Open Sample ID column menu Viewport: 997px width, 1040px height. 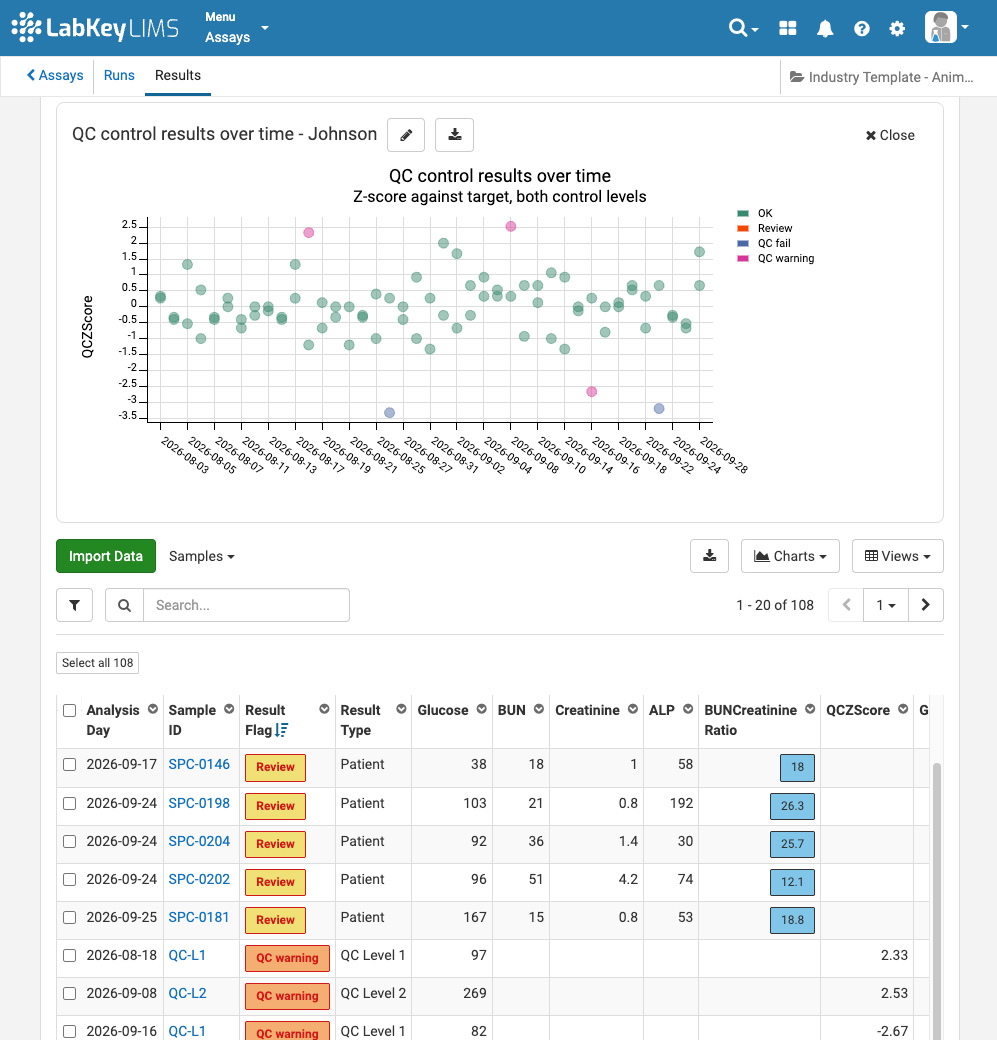[x=229, y=709]
